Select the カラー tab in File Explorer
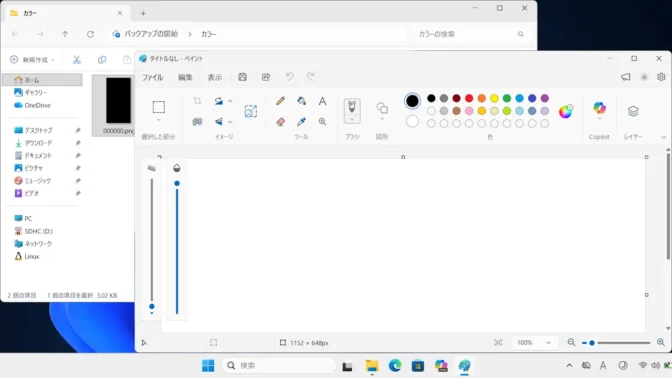This screenshot has height=378, width=672. pos(66,13)
